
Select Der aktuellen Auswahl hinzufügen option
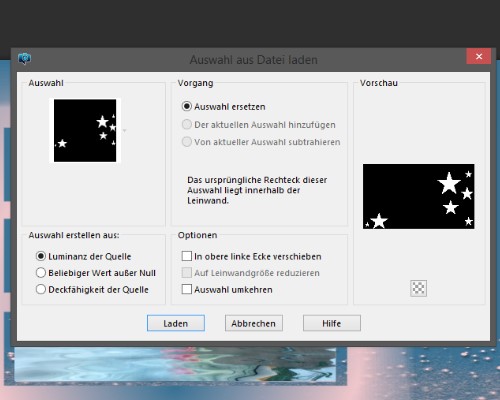point(187,124)
